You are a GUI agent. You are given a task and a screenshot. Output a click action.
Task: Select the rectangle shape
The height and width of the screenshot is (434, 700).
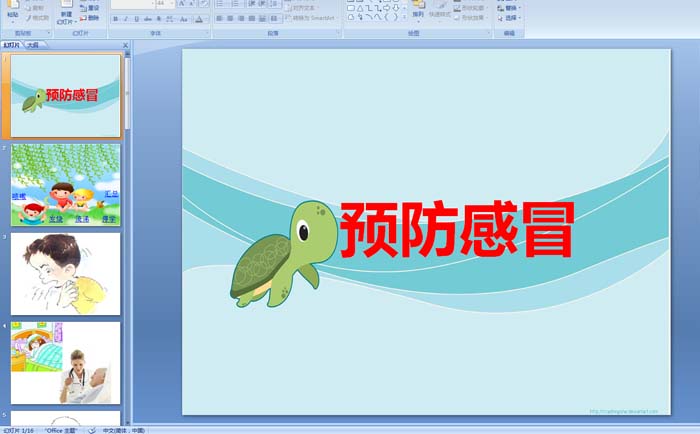(351, 8)
